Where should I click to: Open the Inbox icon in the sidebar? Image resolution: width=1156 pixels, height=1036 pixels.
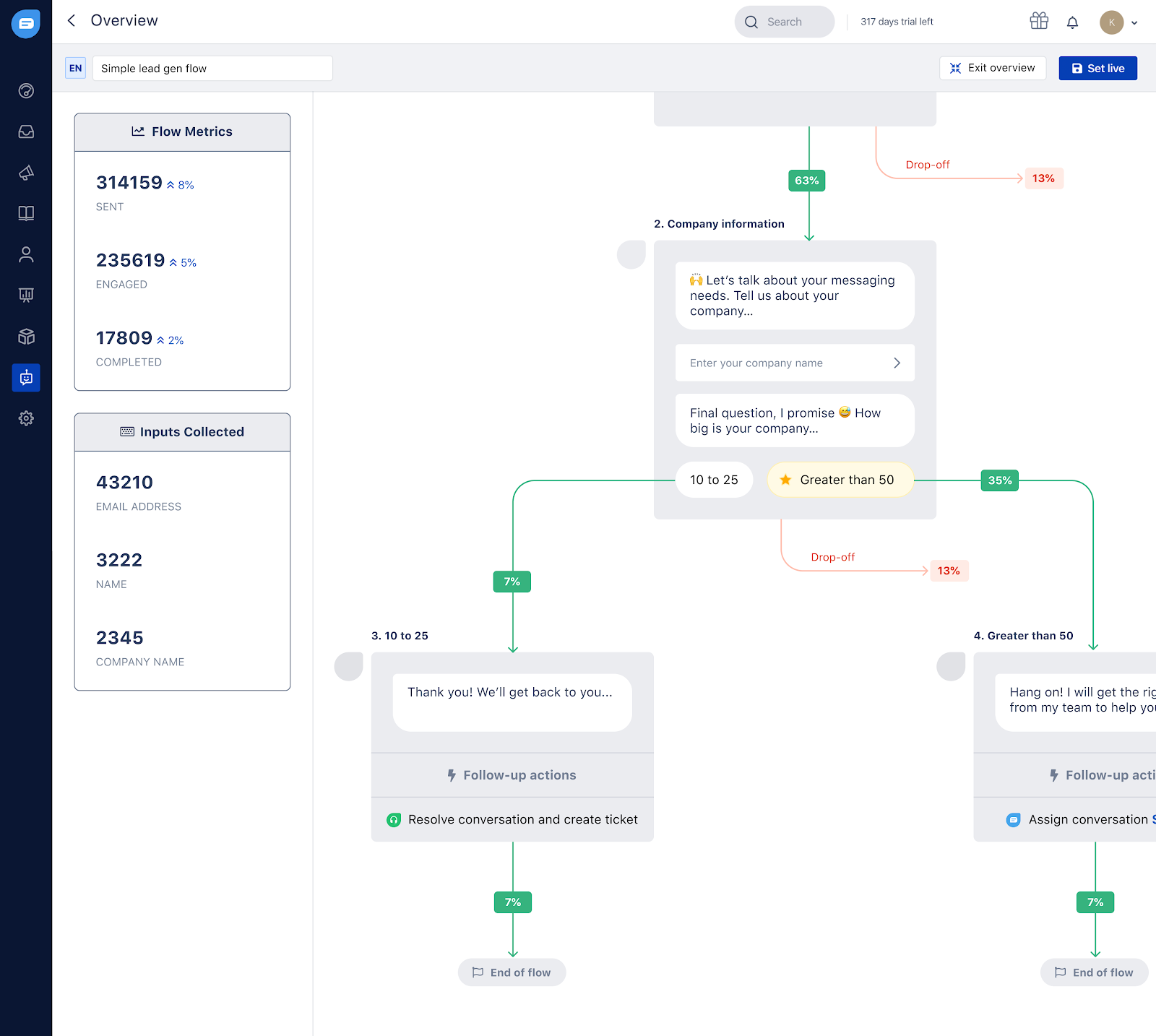[x=26, y=131]
